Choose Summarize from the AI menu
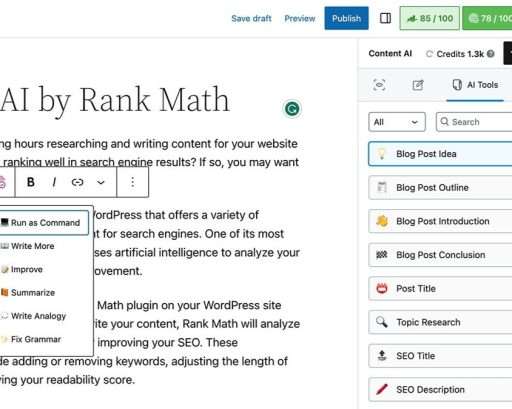The height and width of the screenshot is (409, 512). point(33,293)
